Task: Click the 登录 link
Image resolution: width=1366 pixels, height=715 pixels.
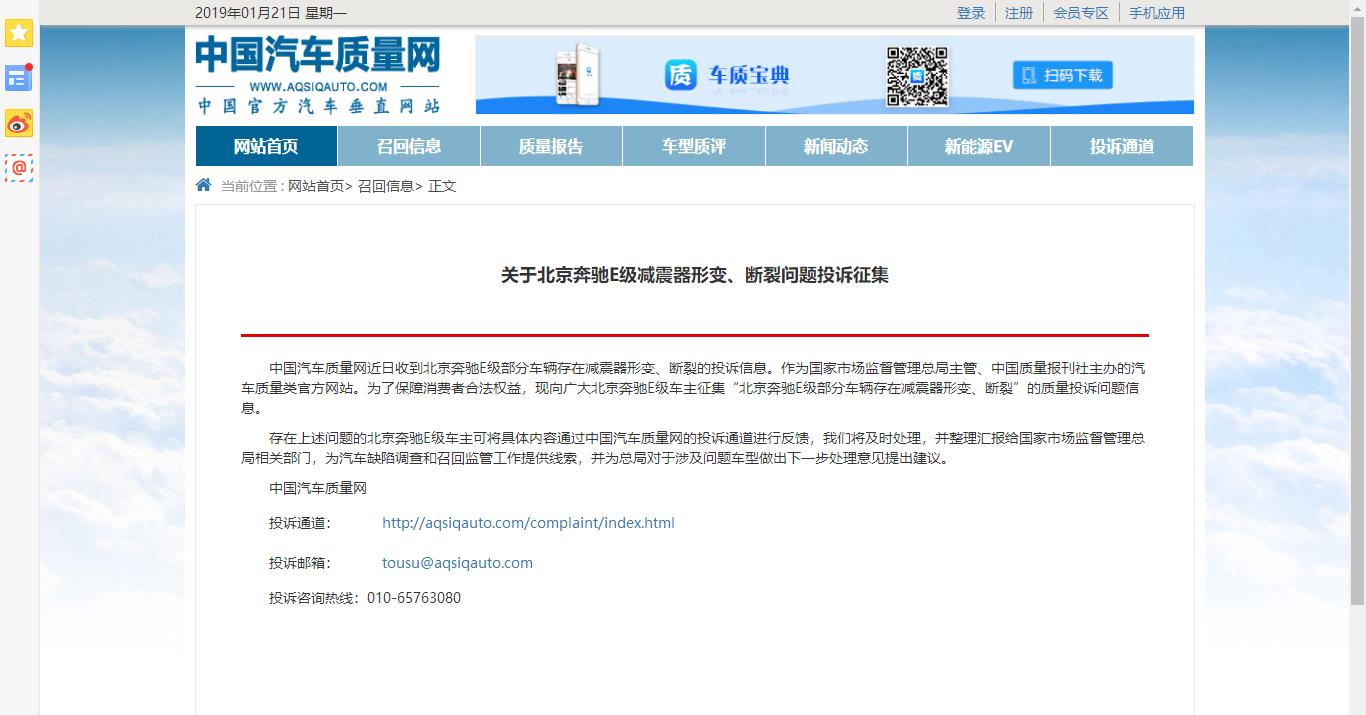Action: 971,13
